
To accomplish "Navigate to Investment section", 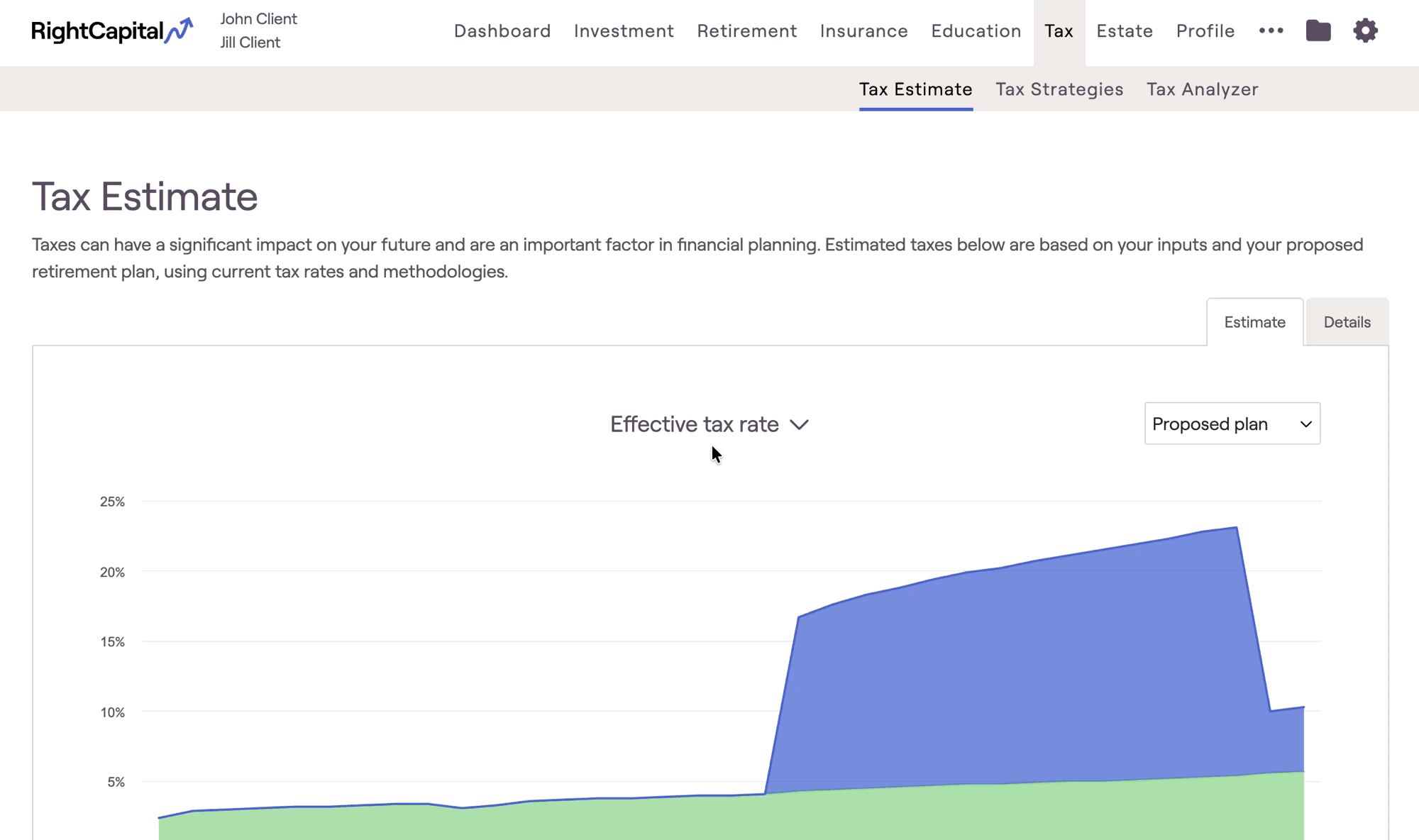I will click(x=624, y=31).
